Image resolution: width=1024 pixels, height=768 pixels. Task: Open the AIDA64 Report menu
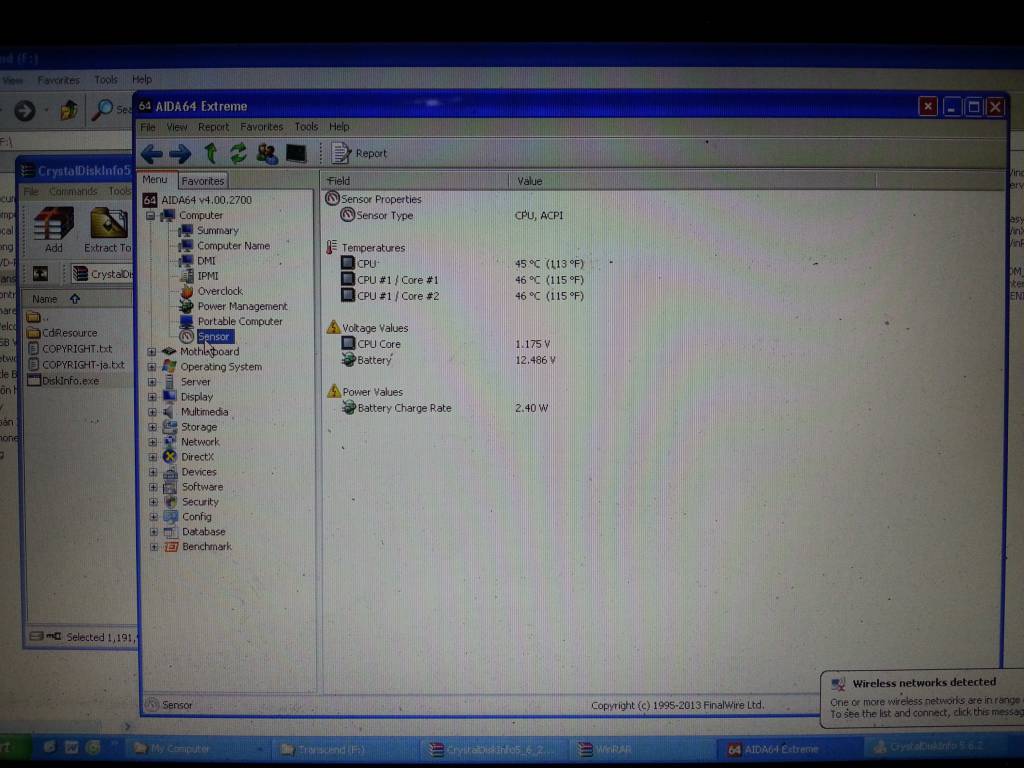tap(214, 127)
